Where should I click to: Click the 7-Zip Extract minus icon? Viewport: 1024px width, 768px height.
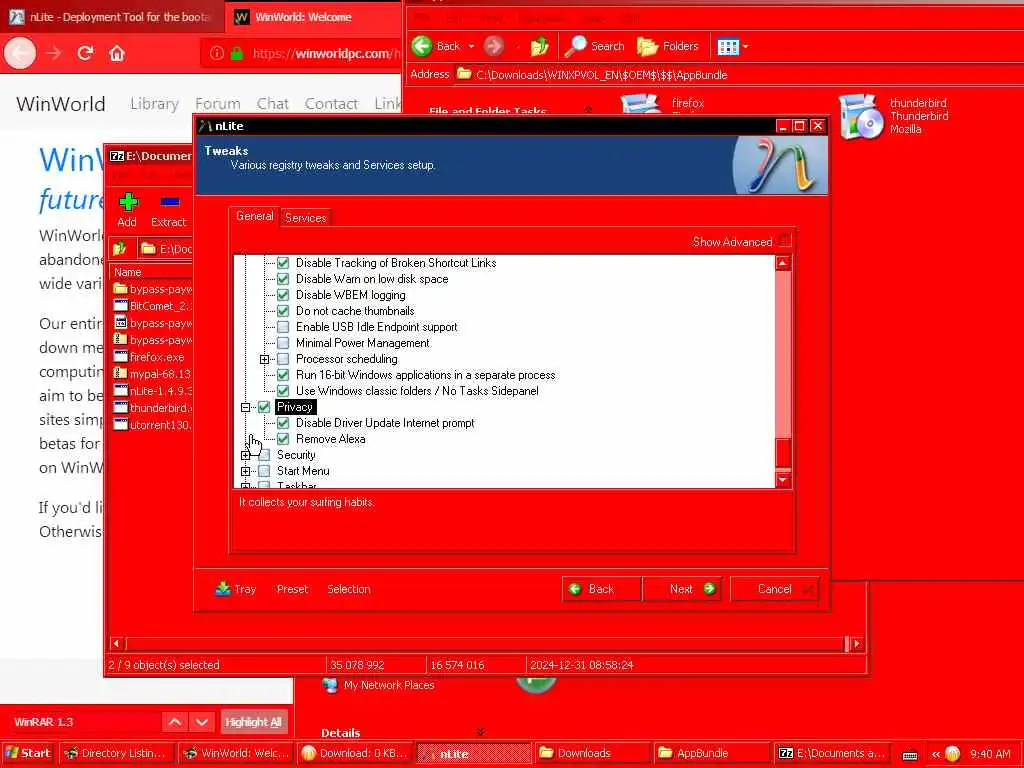170,201
